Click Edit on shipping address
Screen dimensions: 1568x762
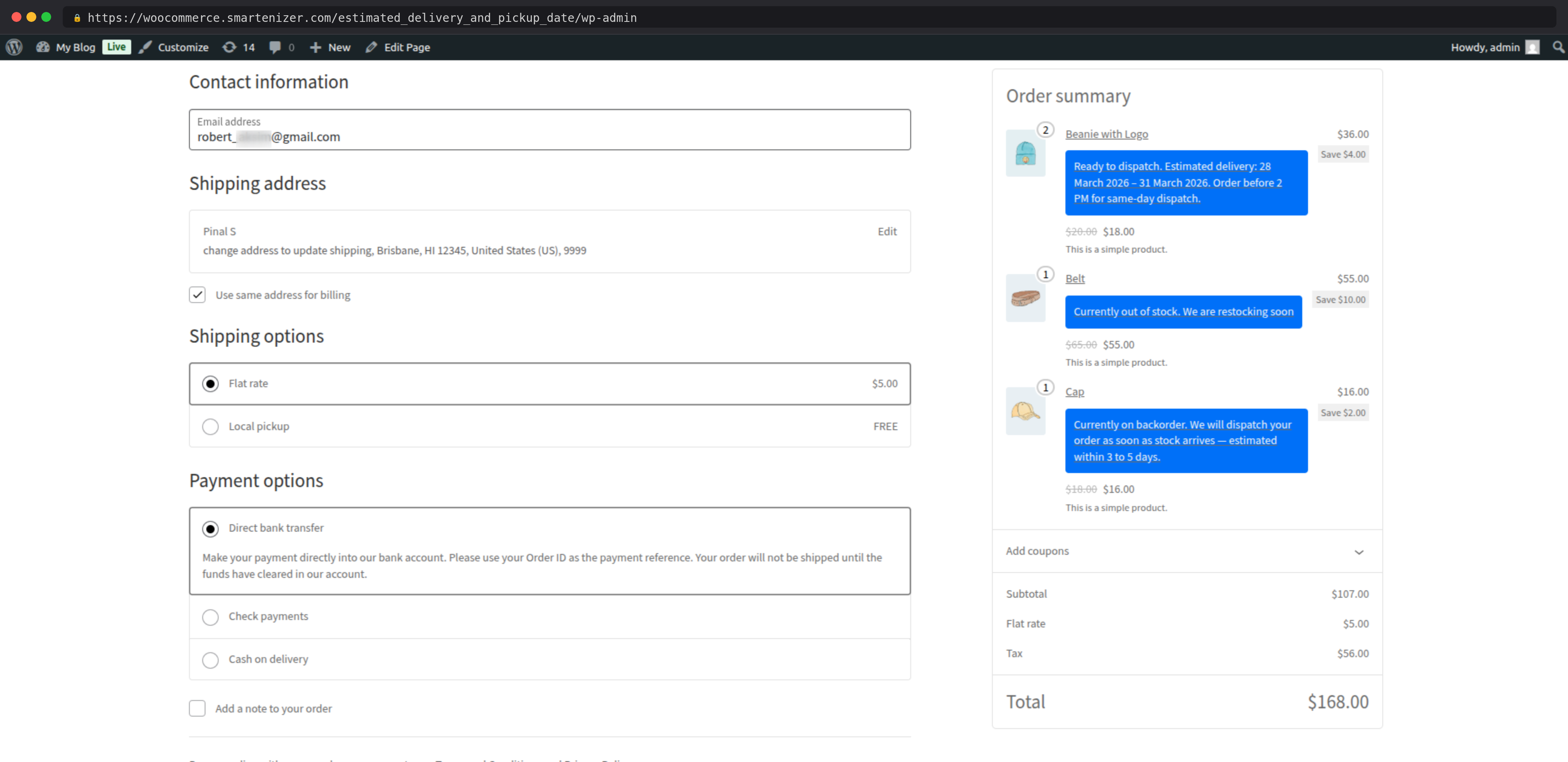[x=887, y=232]
